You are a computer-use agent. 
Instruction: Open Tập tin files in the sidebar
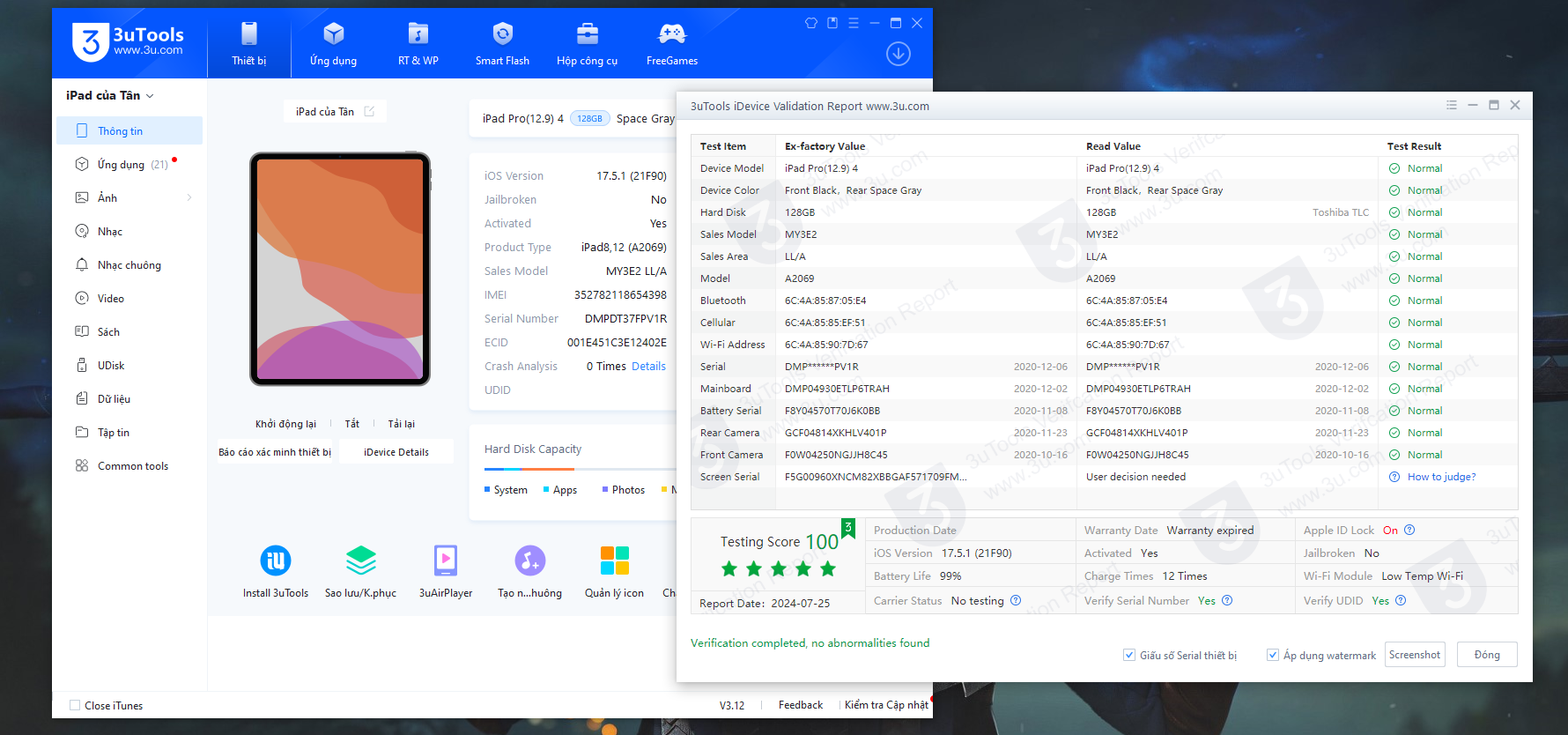tap(129, 432)
